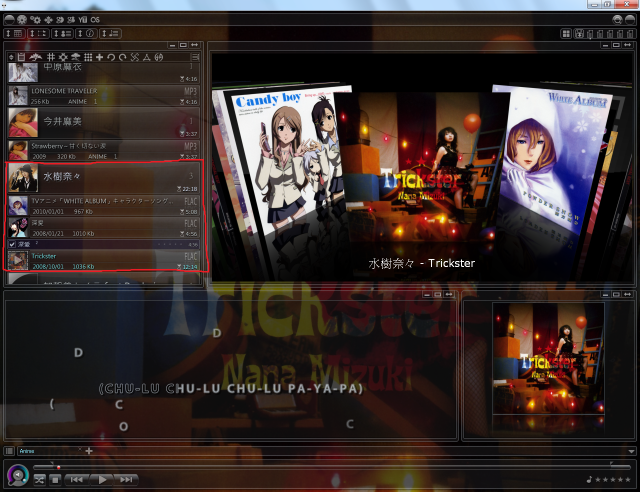The height and width of the screenshot is (492, 640).
Task: Start playback with the Play button
Action: [102, 480]
